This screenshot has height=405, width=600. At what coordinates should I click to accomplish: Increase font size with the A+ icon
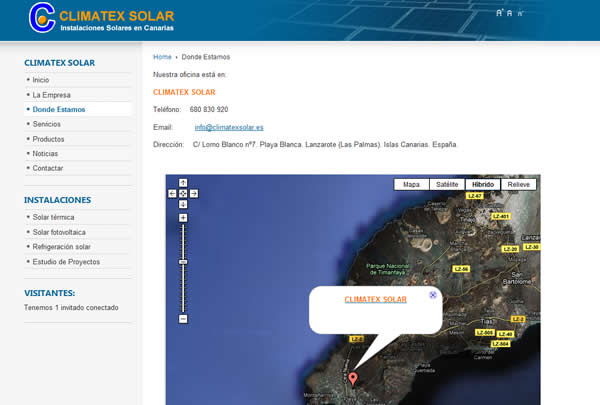point(499,13)
